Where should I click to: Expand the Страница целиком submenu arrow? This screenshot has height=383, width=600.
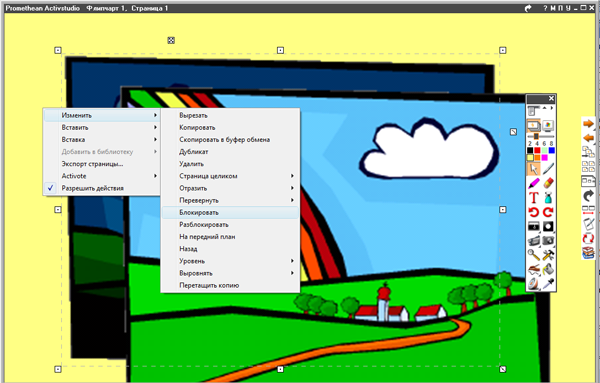pos(292,176)
